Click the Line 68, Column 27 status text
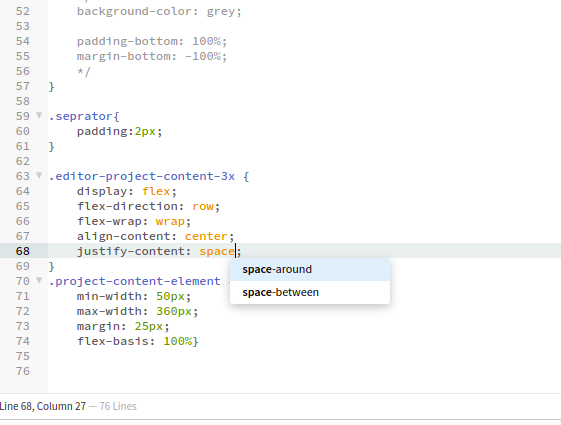The image size is (561, 425). (43, 406)
